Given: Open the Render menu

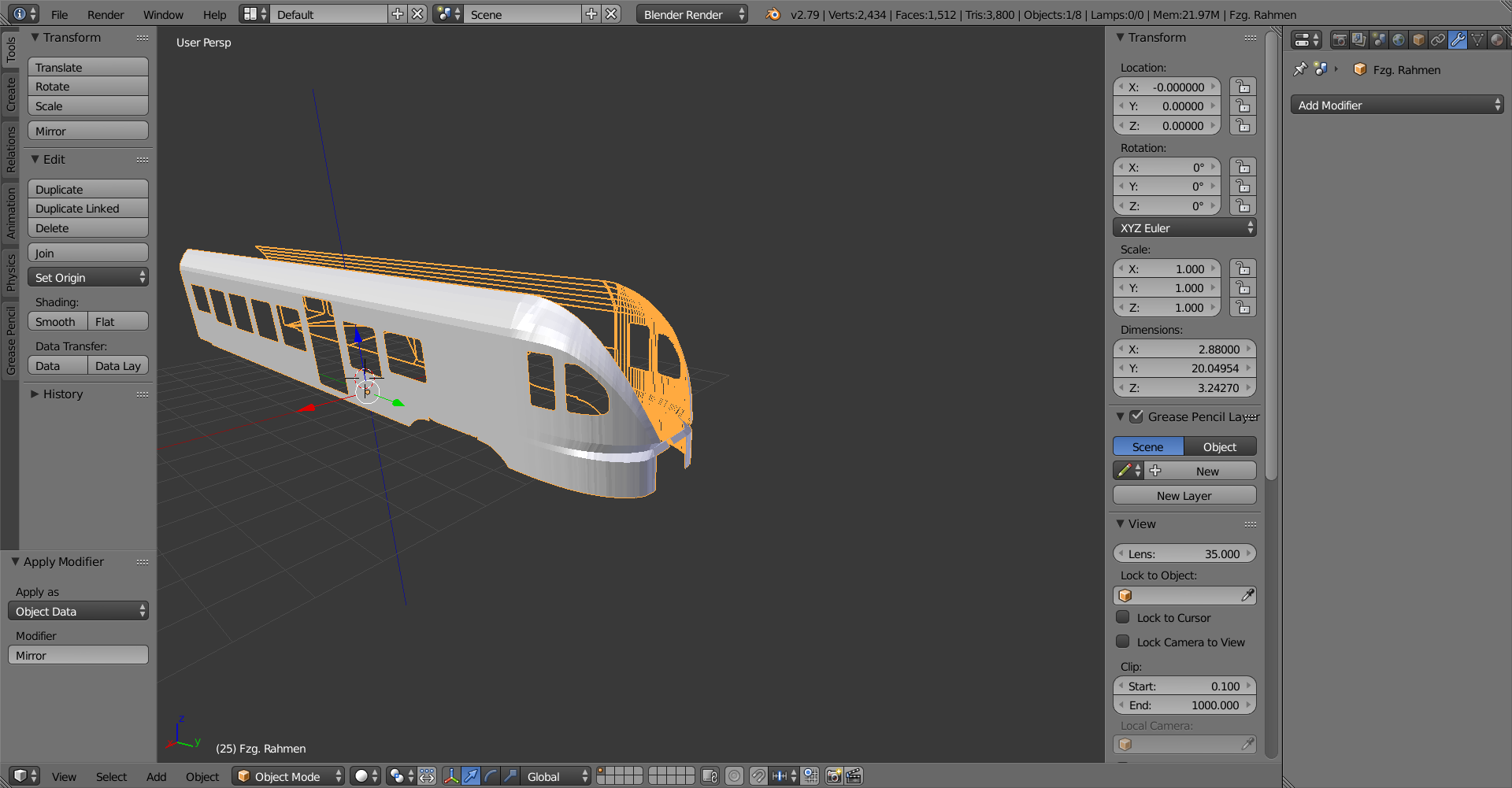Looking at the screenshot, I should click(106, 14).
